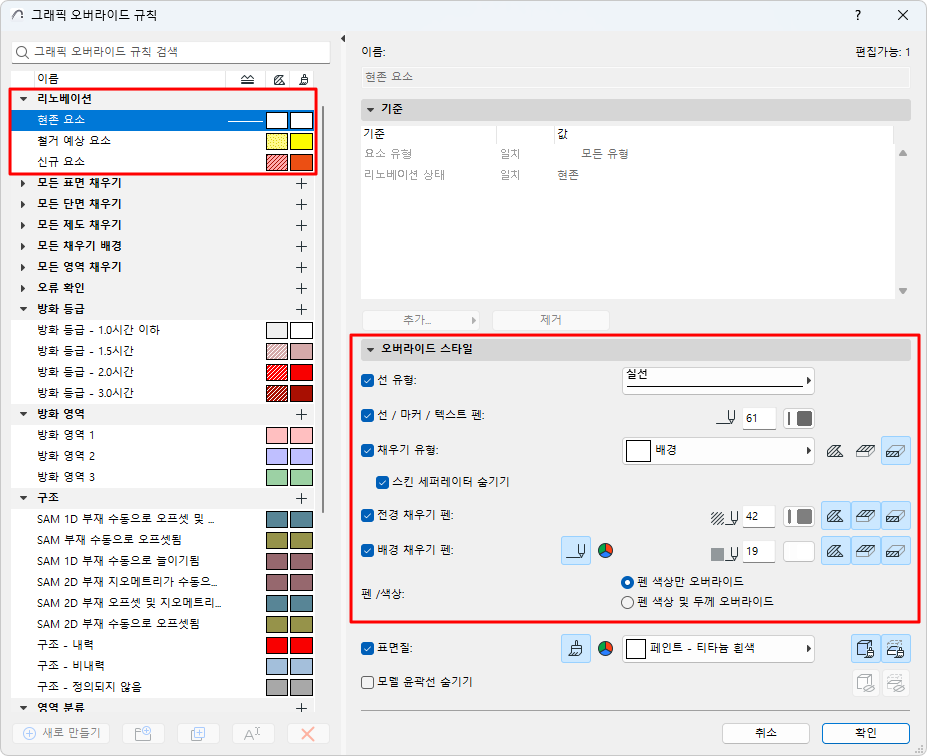This screenshot has height=756, width=927.
Task: Uncheck 배경 채우기 펜 checkbox
Action: [x=367, y=550]
